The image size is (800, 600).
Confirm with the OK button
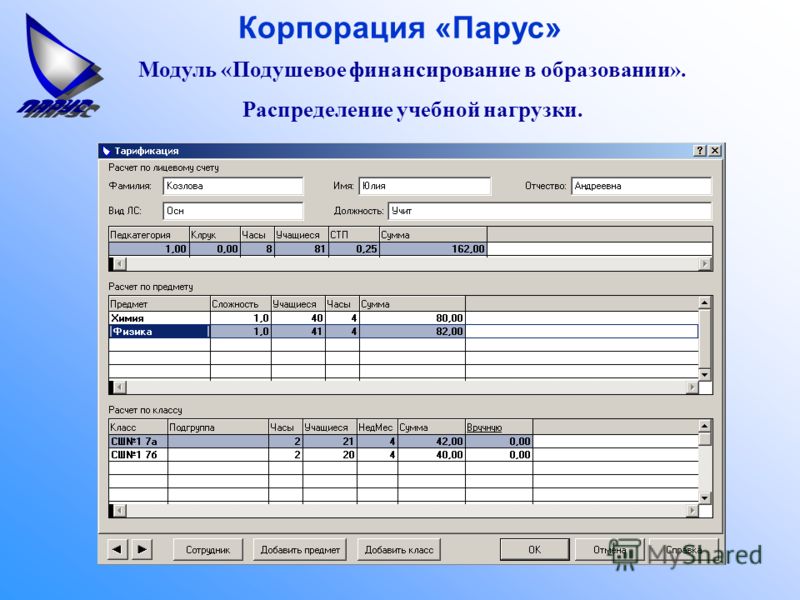tap(534, 549)
